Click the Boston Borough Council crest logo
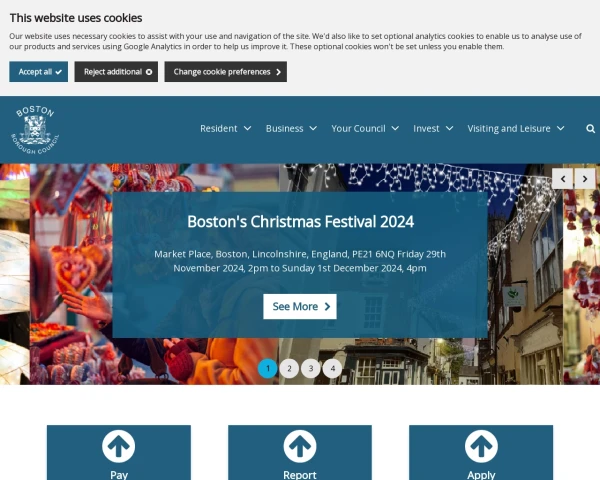The height and width of the screenshot is (480, 600). click(x=35, y=130)
